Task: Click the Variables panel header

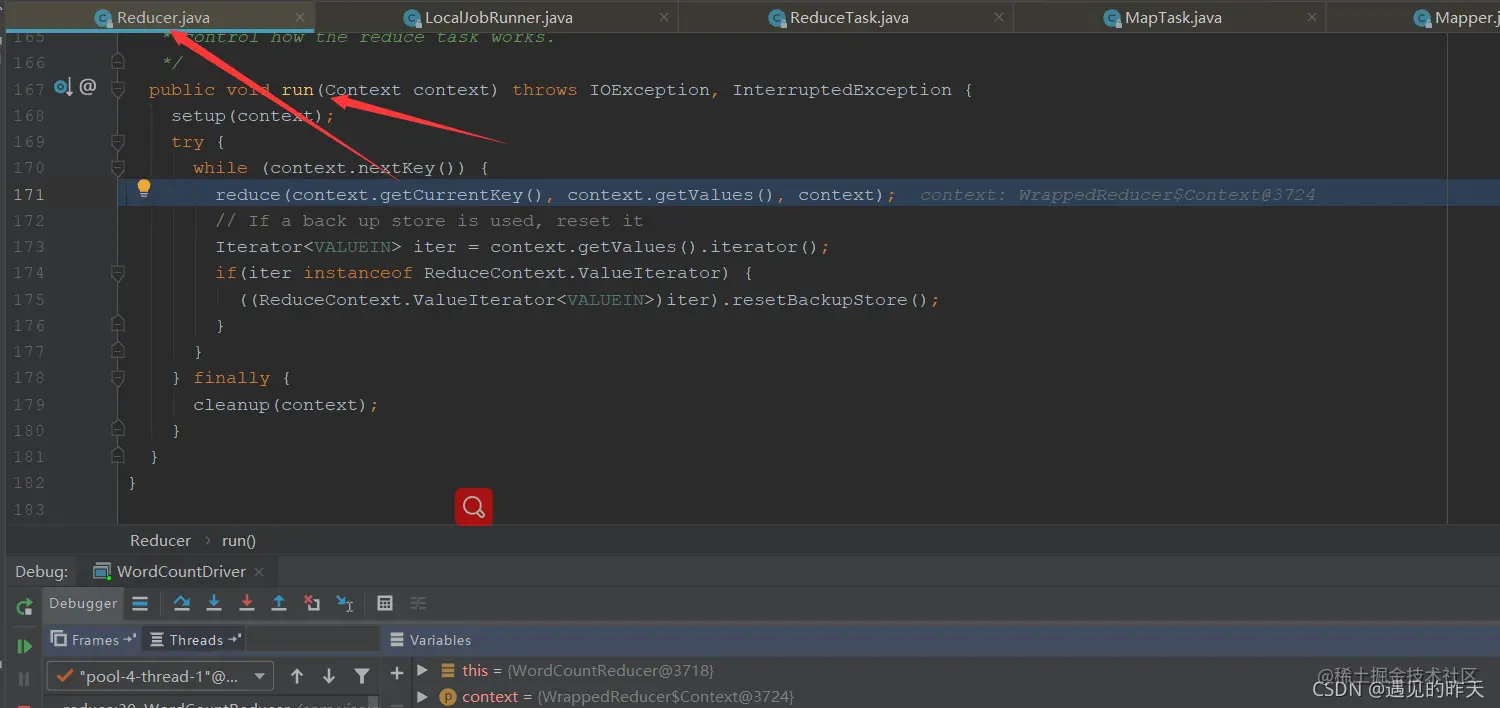Action: click(x=430, y=640)
